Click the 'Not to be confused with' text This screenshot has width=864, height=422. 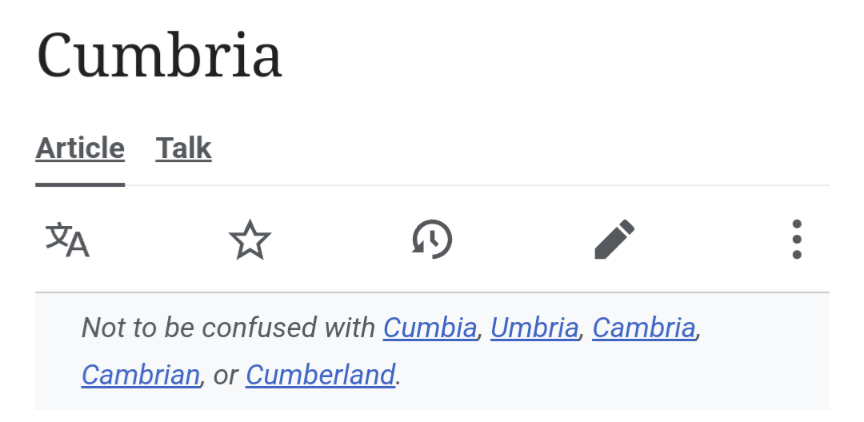pyautogui.click(x=230, y=327)
